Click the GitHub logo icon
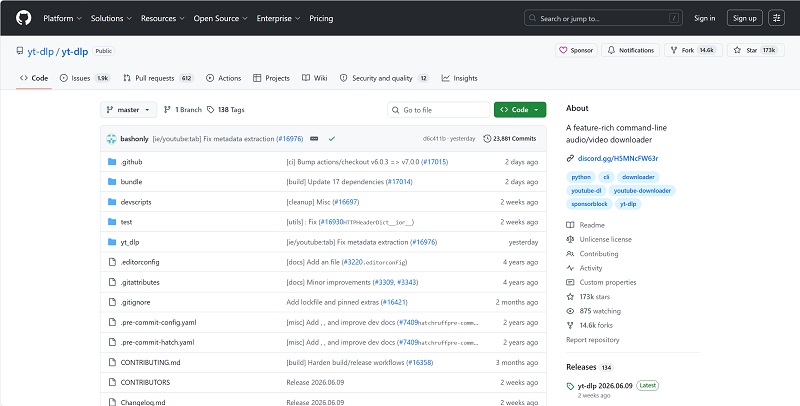This screenshot has height=406, width=800. click(23, 18)
